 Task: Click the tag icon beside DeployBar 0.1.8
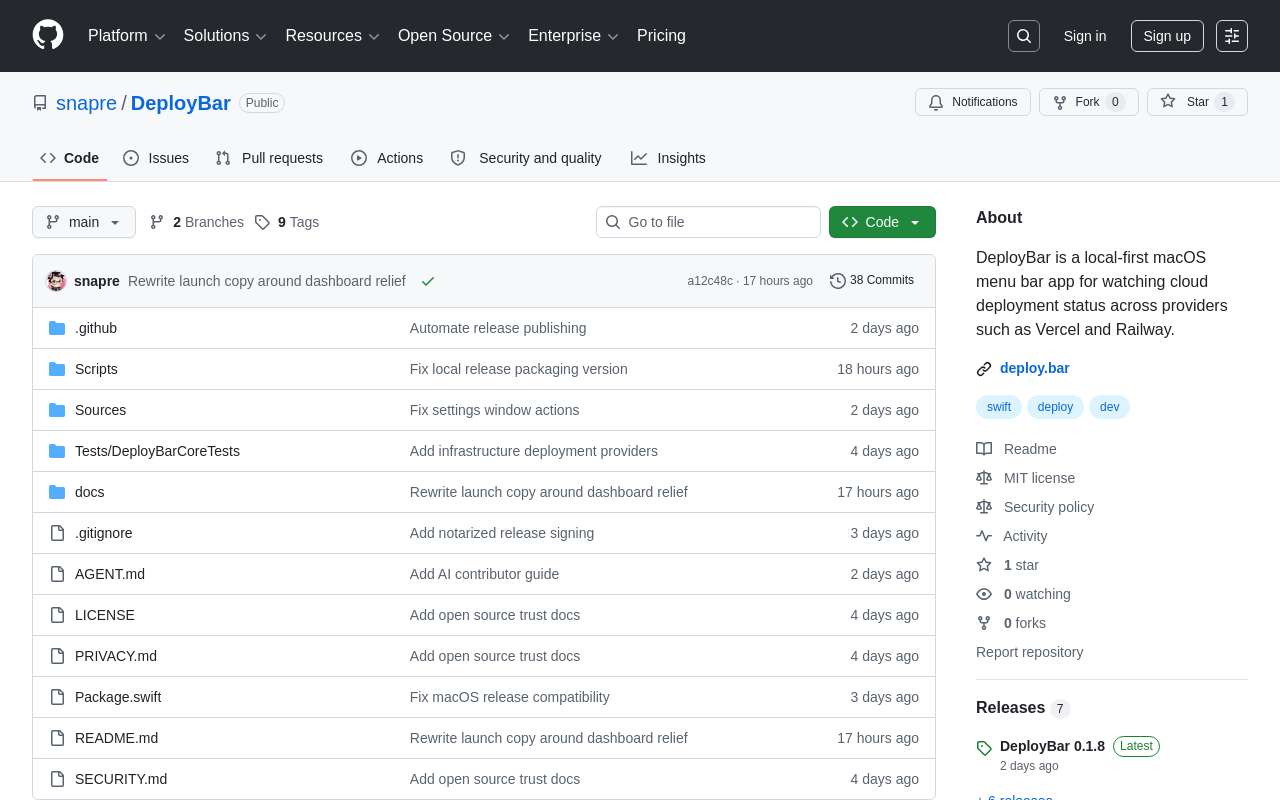(x=984, y=748)
